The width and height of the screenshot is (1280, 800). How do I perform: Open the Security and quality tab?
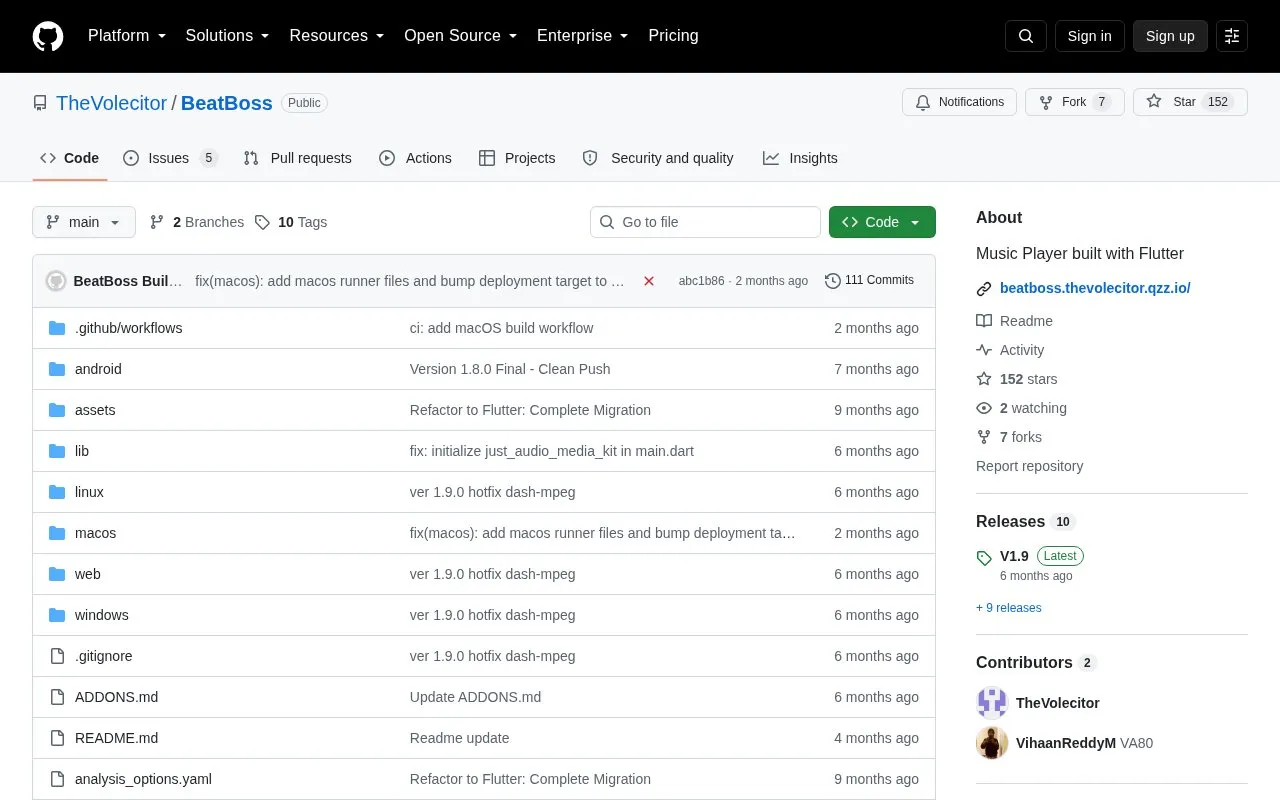658,158
